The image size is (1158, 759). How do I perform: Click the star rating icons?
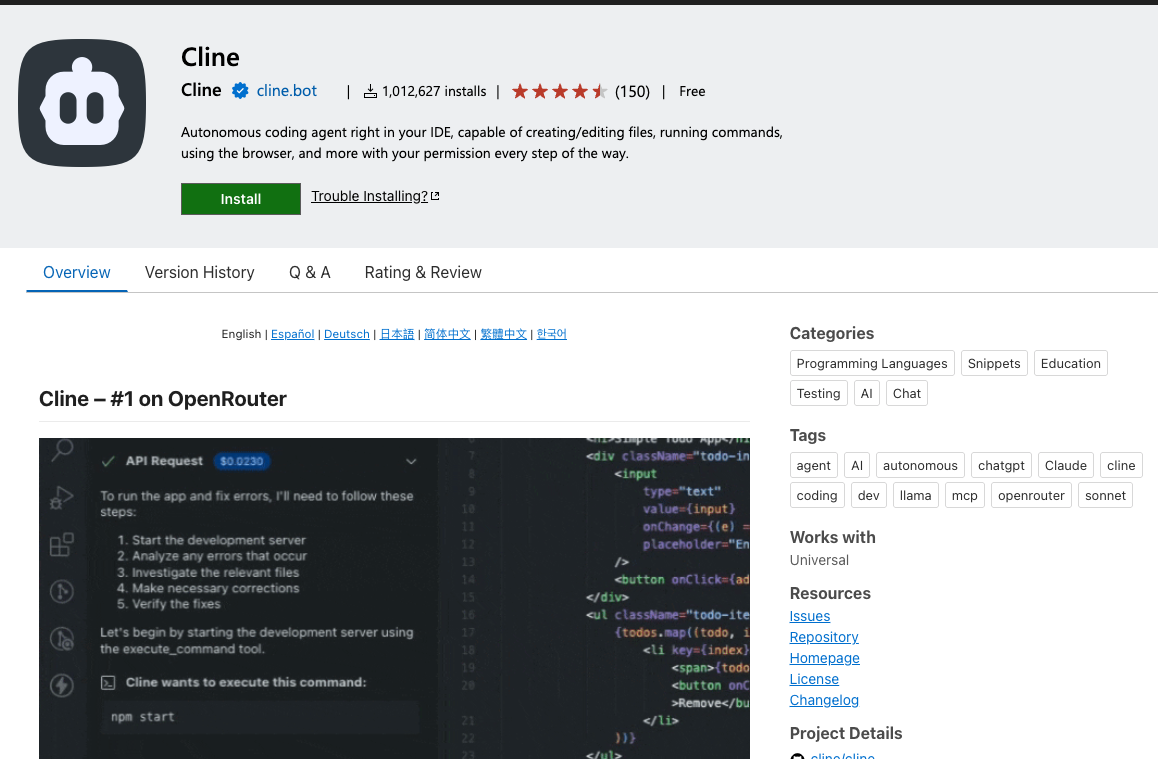(560, 92)
